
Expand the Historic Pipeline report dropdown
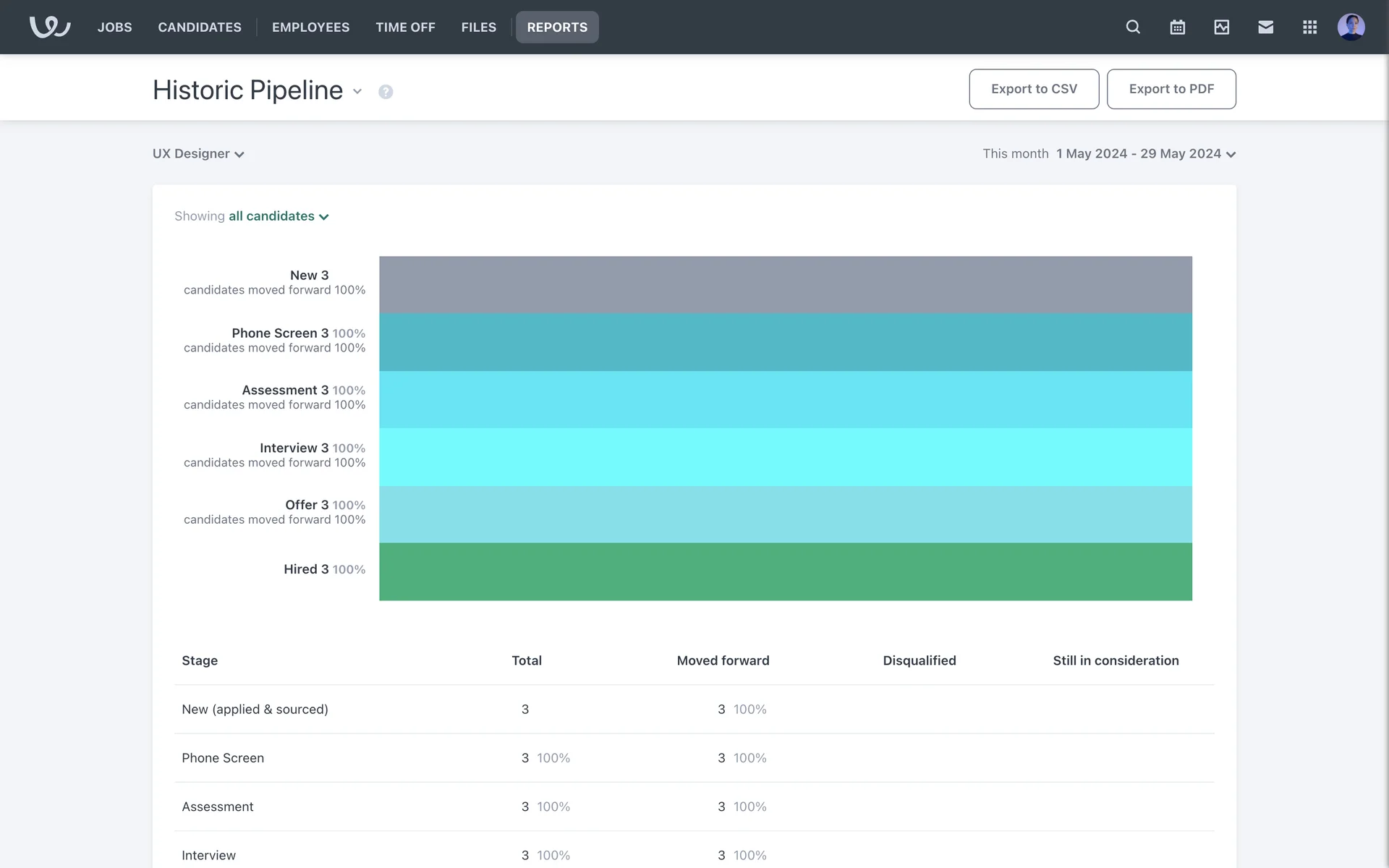(357, 91)
